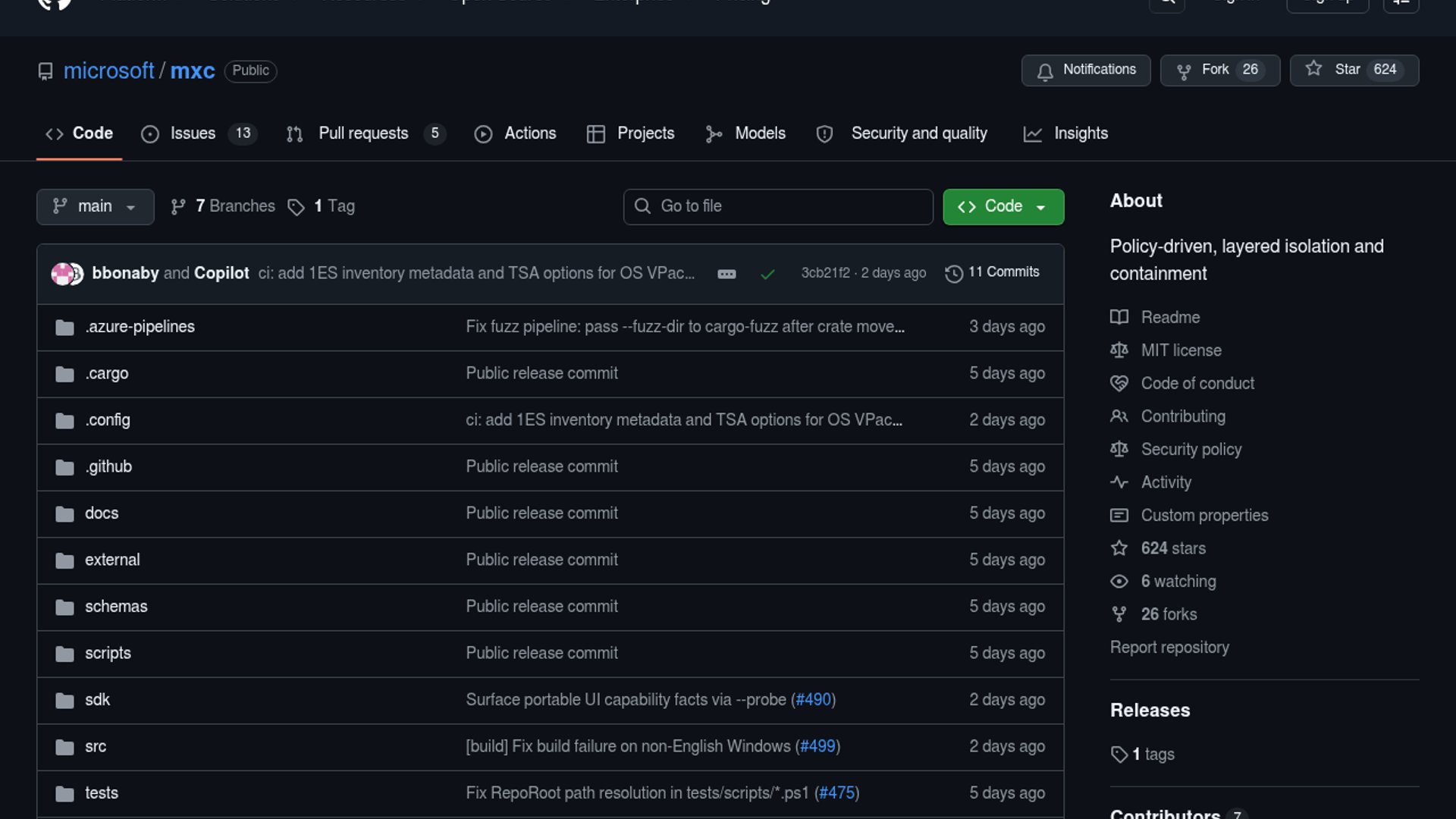Screen dimensions: 1456x819
Task: Open Copilot author link in commit header
Action: [221, 273]
